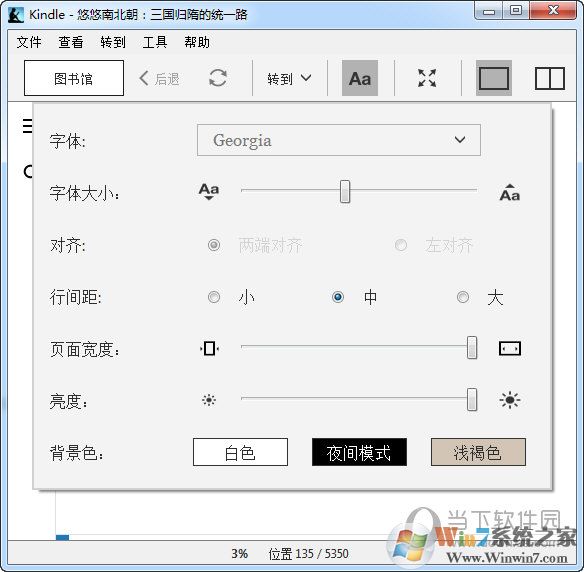
Task: Click the sync refresh icon
Action: pyautogui.click(x=218, y=78)
